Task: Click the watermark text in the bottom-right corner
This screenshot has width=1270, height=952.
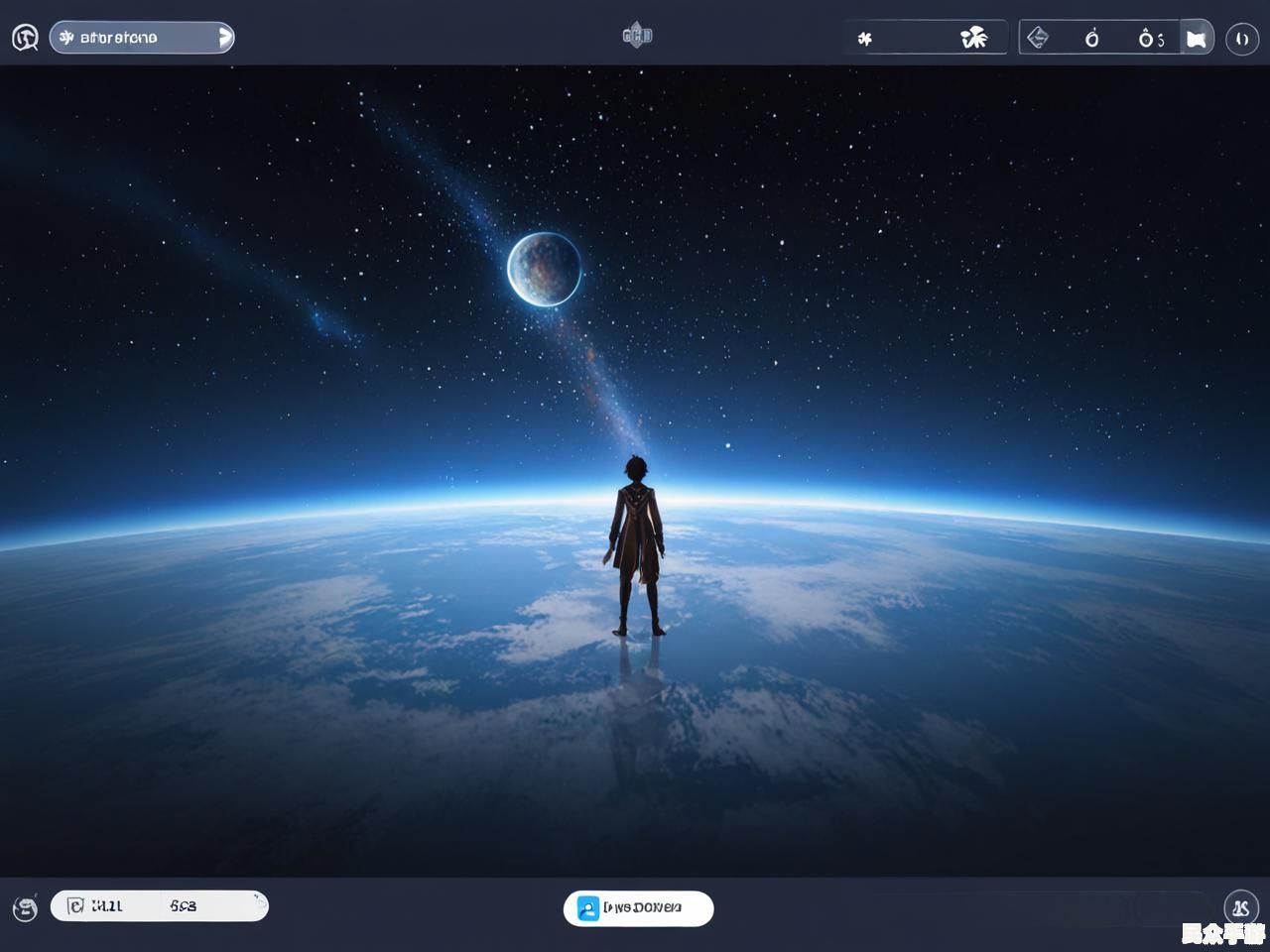Action: click(1222, 933)
